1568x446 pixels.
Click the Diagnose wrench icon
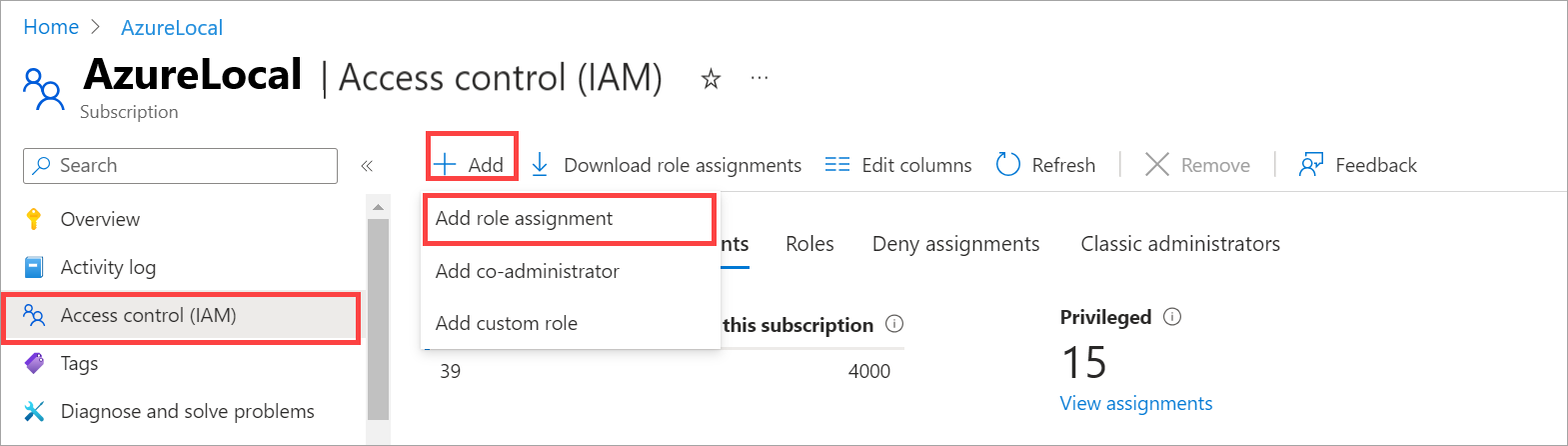[x=34, y=411]
